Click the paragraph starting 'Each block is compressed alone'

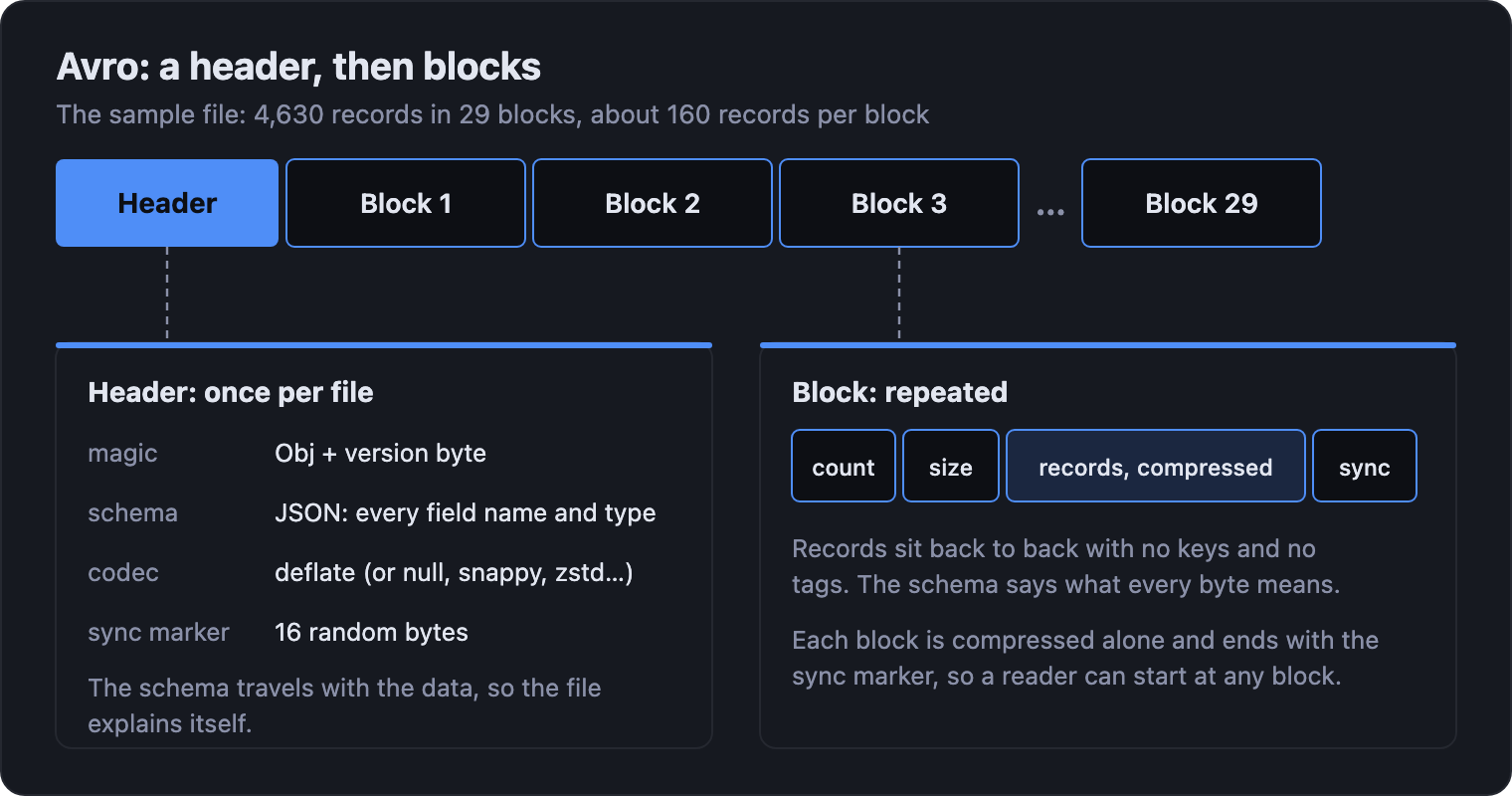(x=1085, y=658)
